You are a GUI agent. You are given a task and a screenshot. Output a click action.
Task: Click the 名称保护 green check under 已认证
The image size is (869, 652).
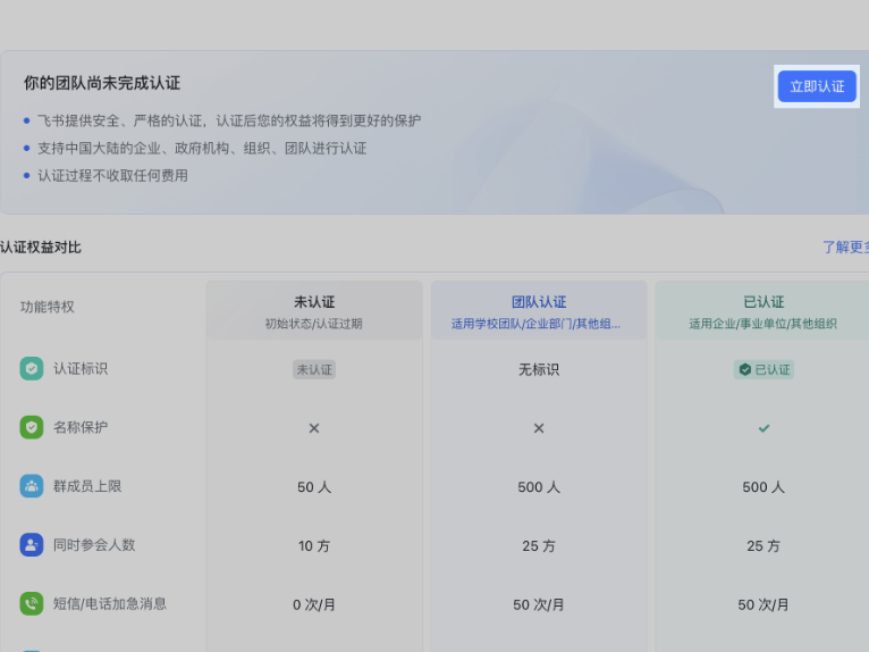point(764,428)
